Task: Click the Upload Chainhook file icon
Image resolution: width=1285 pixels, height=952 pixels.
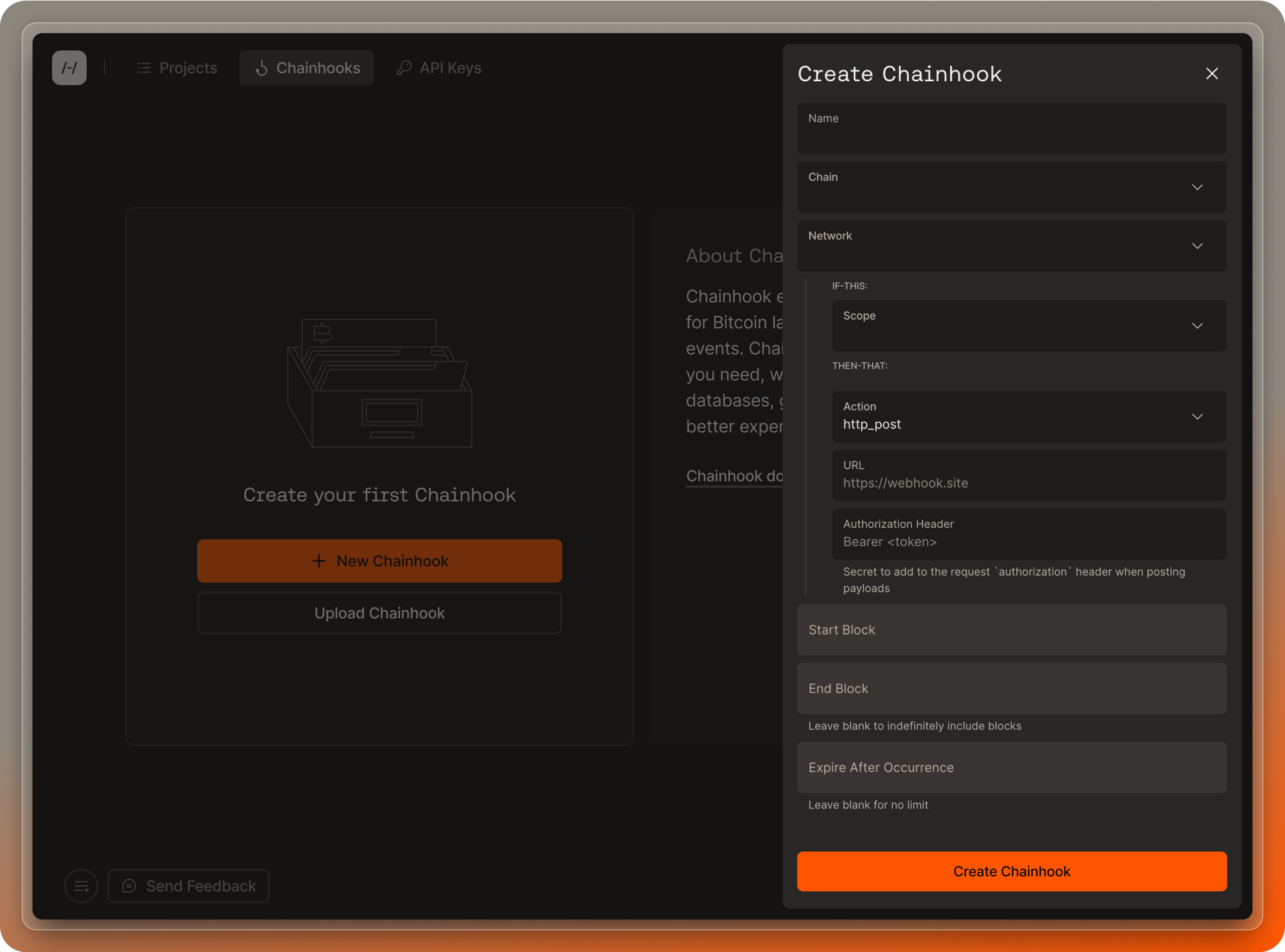Action: (379, 612)
